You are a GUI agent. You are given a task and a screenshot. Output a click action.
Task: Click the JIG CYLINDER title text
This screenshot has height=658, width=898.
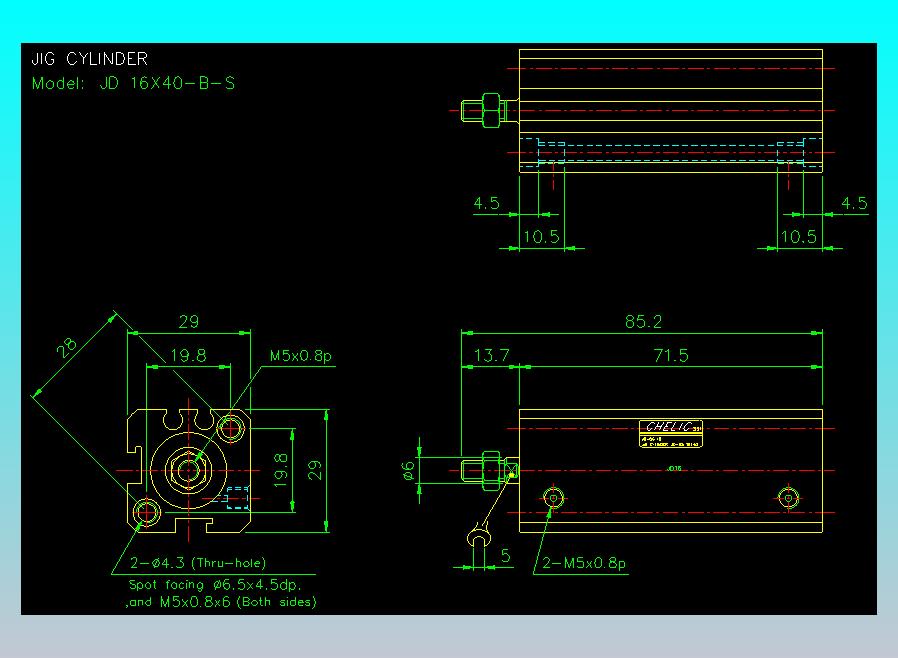tap(89, 59)
